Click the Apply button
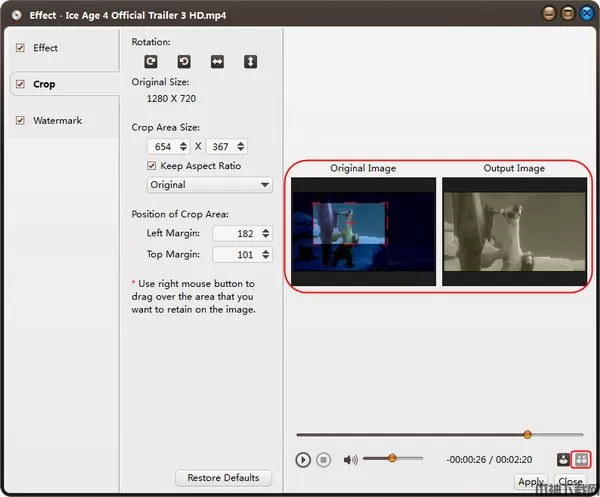The height and width of the screenshot is (497, 600). (x=531, y=482)
